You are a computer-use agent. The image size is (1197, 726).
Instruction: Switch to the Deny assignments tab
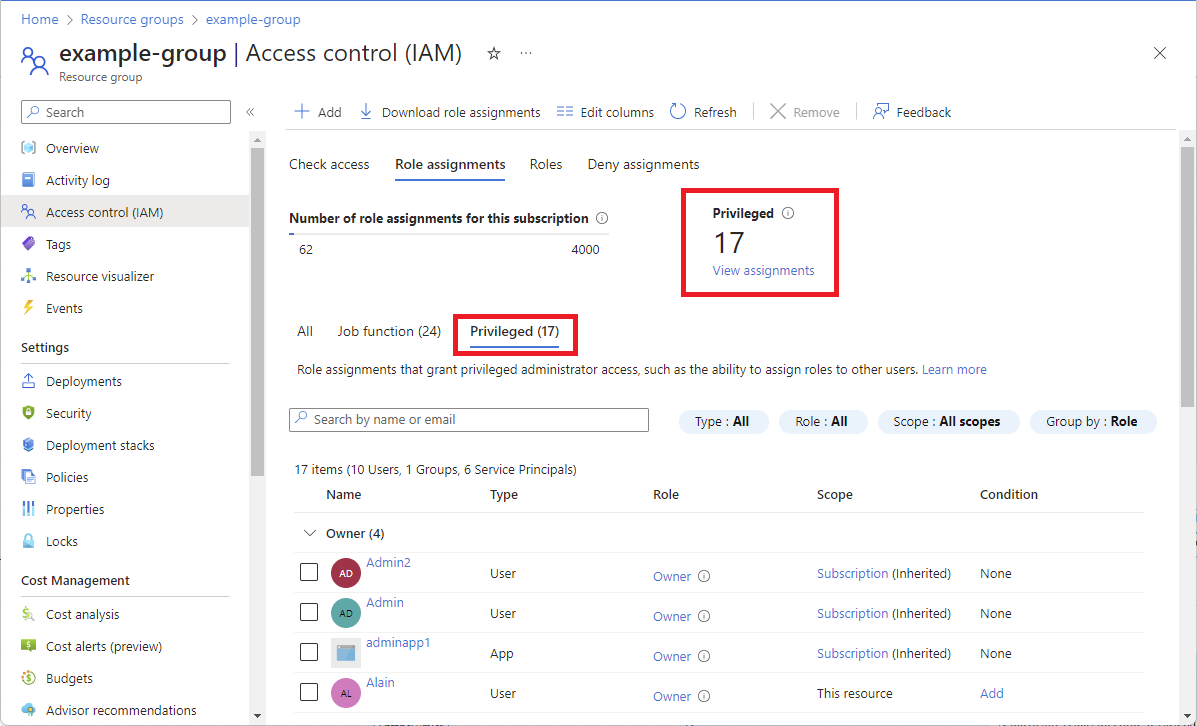643,164
